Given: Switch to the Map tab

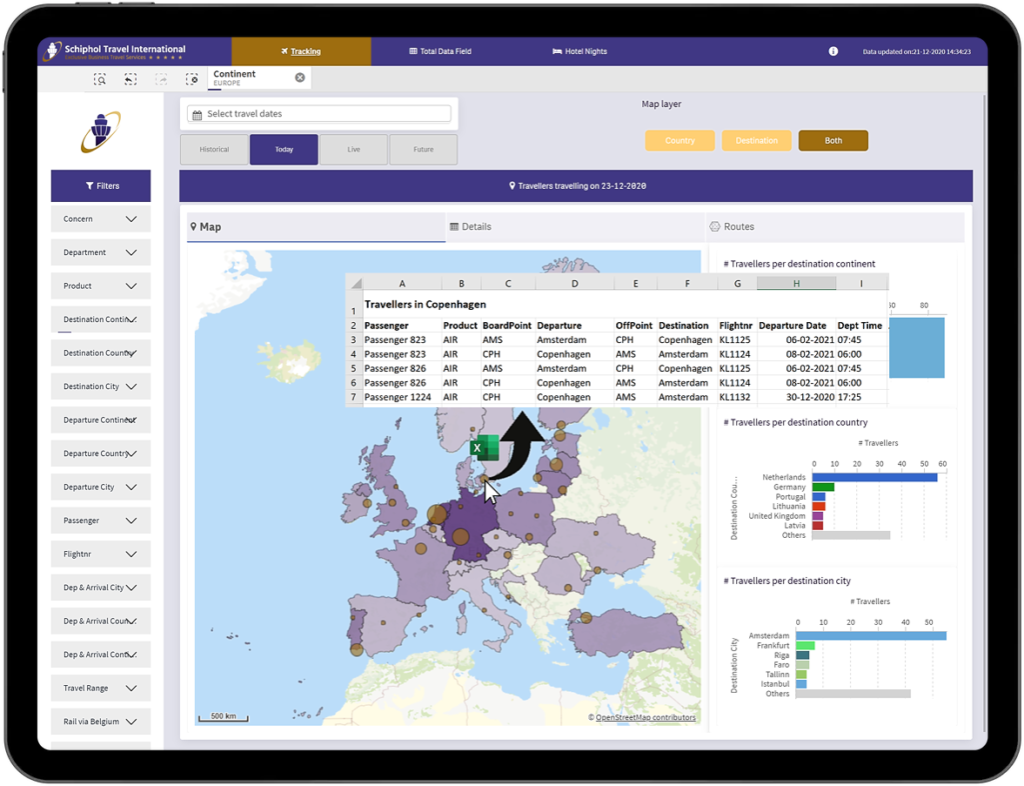Looking at the screenshot, I should [x=316, y=227].
